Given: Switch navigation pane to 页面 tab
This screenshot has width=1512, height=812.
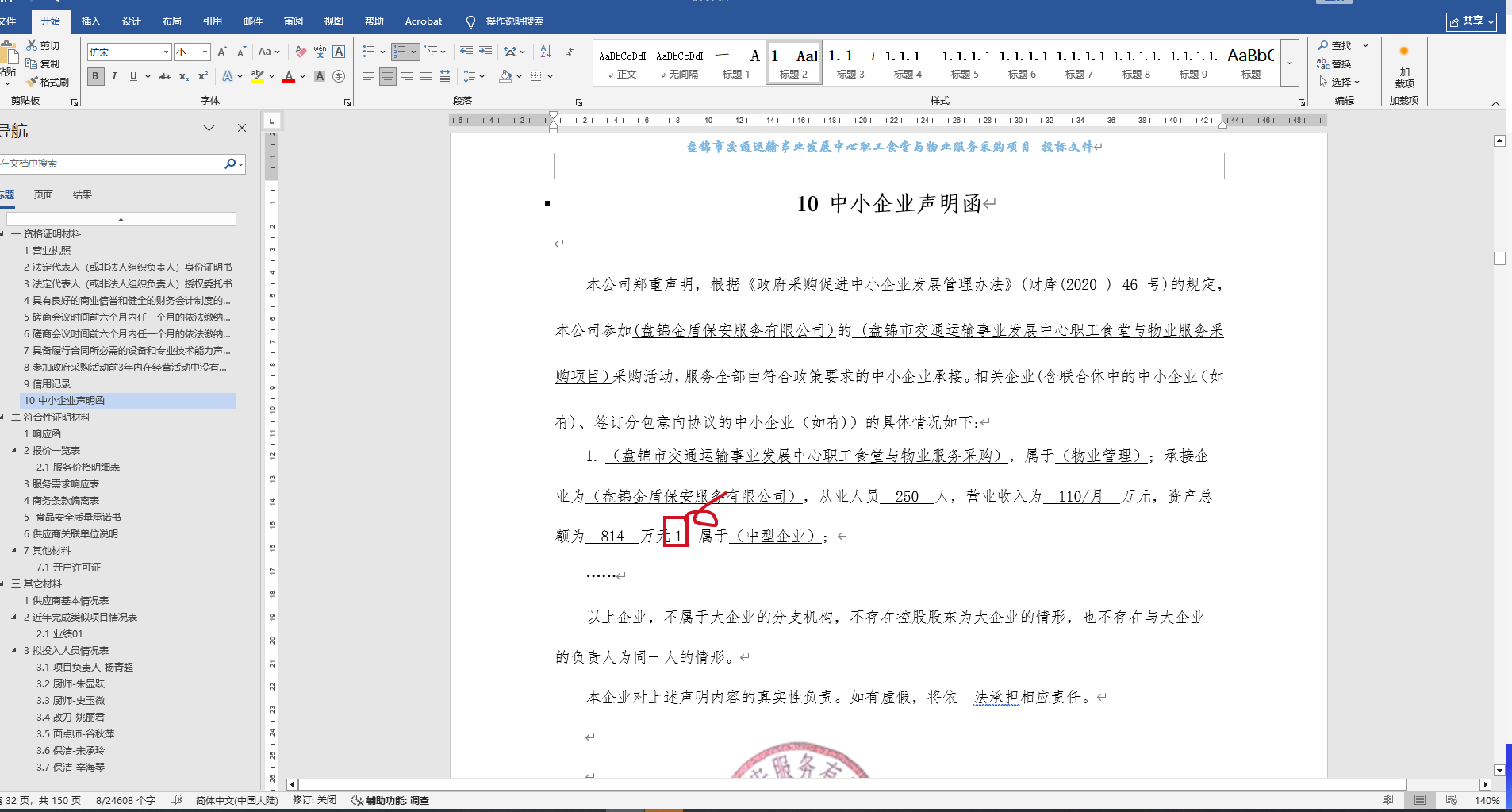Looking at the screenshot, I should [44, 194].
